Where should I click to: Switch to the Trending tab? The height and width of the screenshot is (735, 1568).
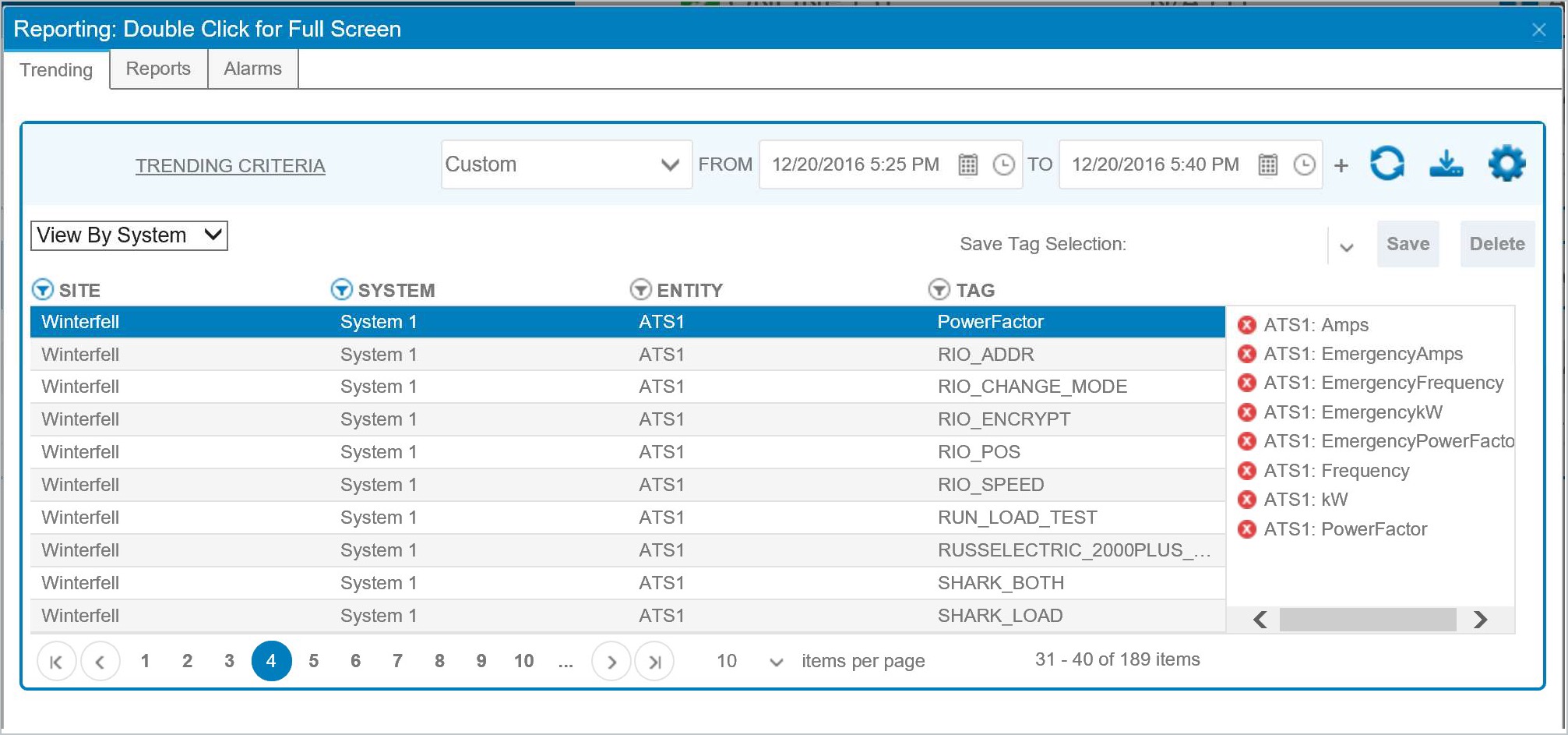coord(56,70)
